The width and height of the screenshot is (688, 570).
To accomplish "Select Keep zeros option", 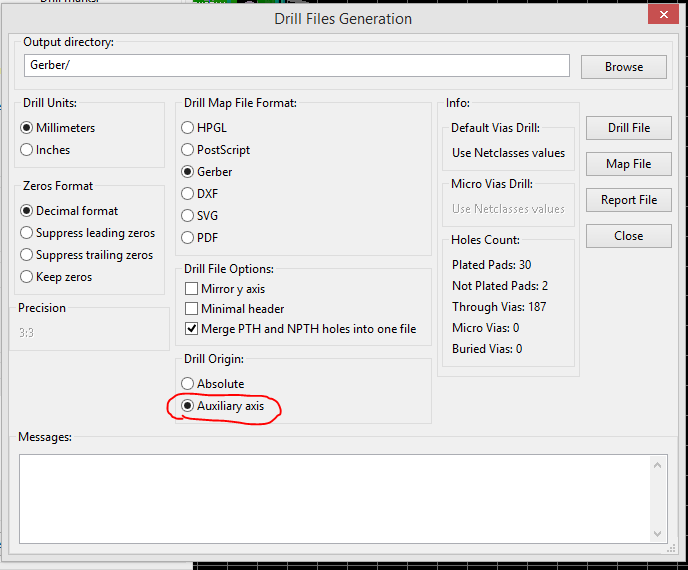I will click(56, 276).
